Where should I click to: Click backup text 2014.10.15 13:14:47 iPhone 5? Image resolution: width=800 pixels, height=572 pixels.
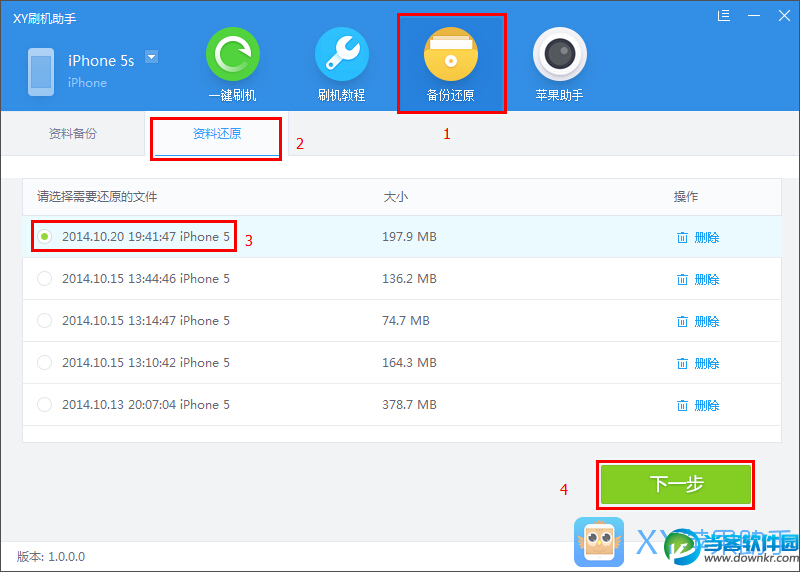pos(146,320)
